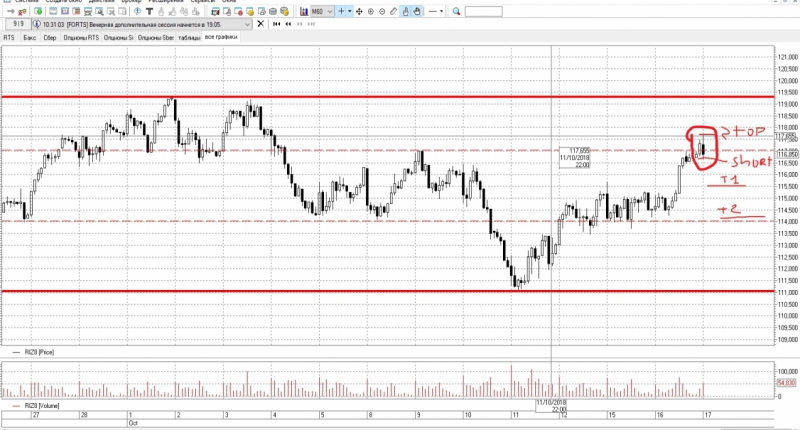
Task: Select the four-arrow move chart tool
Action: pyautogui.click(x=359, y=11)
